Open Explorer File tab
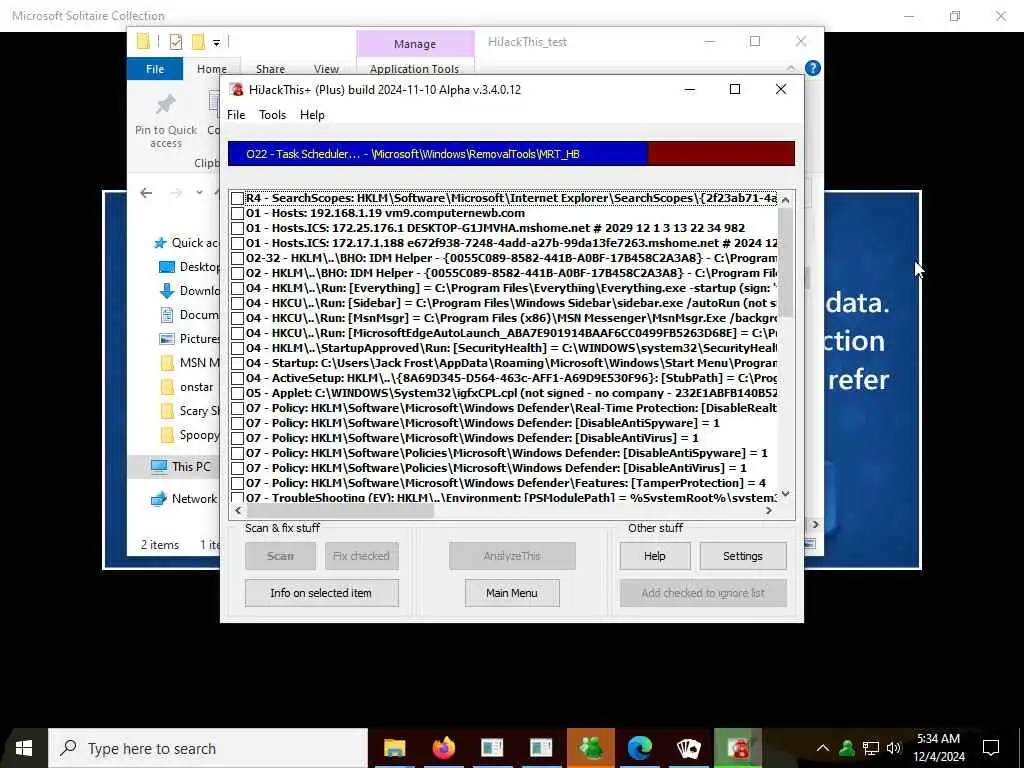This screenshot has height=768, width=1024. point(155,69)
